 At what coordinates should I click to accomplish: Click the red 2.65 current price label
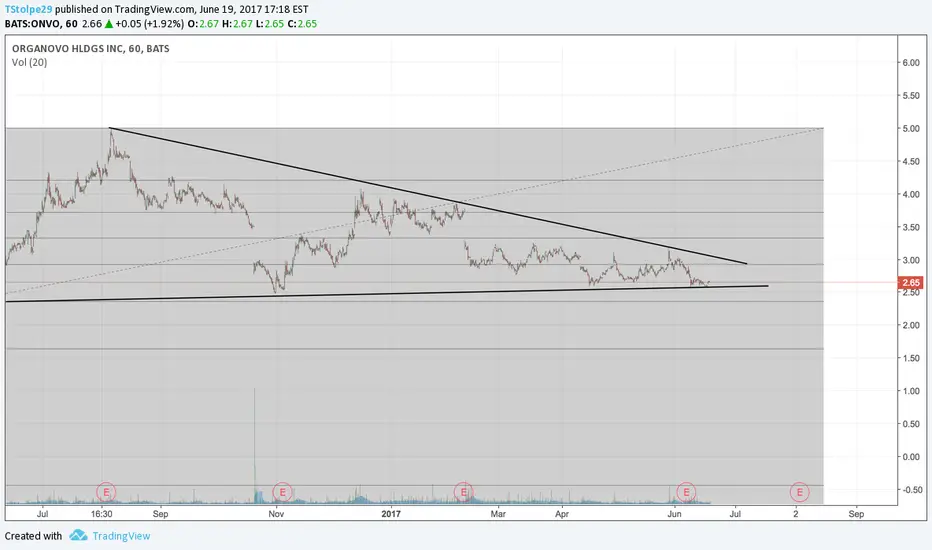(x=911, y=283)
